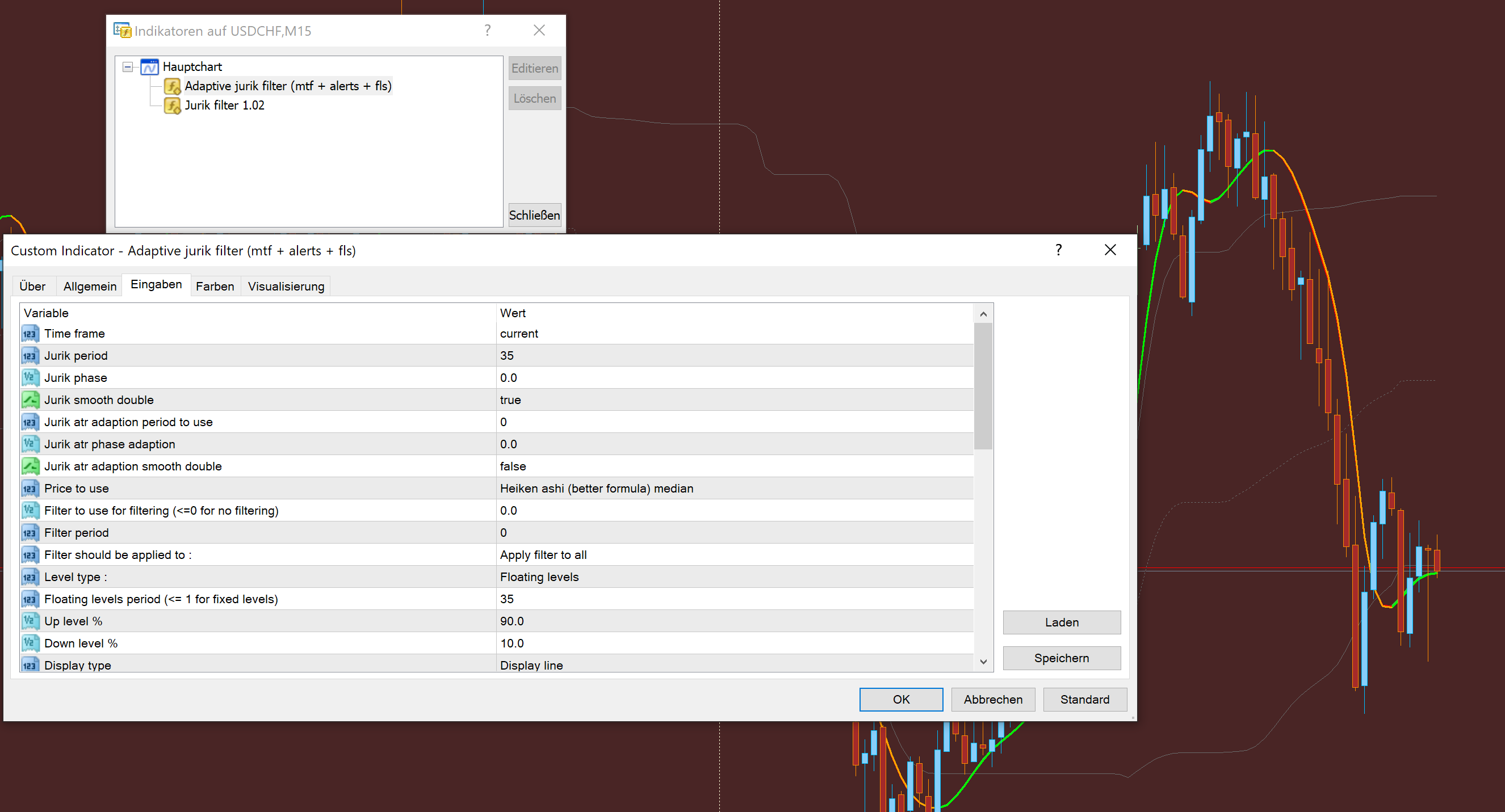Select Jurik smooth double true value
1505x812 pixels.
pyautogui.click(x=510, y=400)
